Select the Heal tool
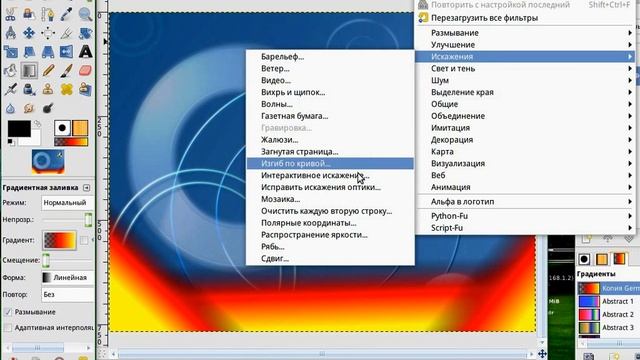Screen dimensions: 640x360 (x=67, y=89)
